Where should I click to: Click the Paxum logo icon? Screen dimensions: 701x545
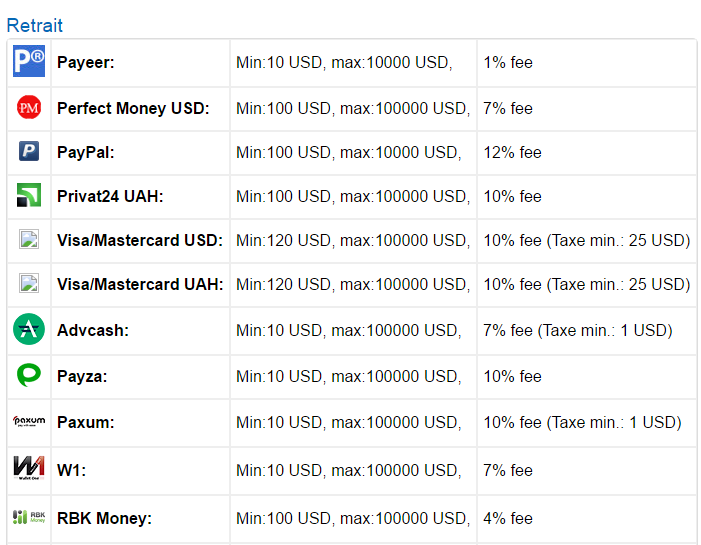(x=29, y=422)
